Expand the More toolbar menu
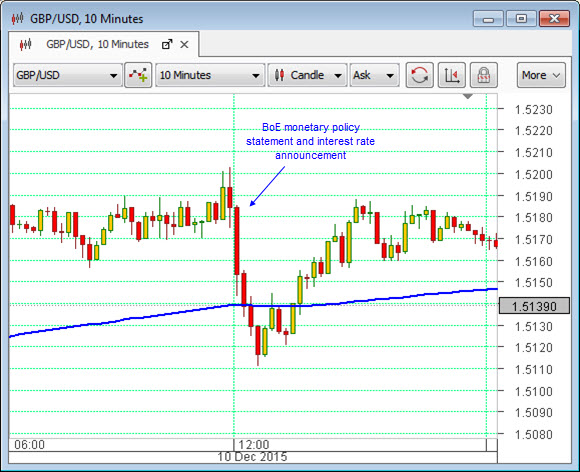The height and width of the screenshot is (472, 580). (x=541, y=75)
